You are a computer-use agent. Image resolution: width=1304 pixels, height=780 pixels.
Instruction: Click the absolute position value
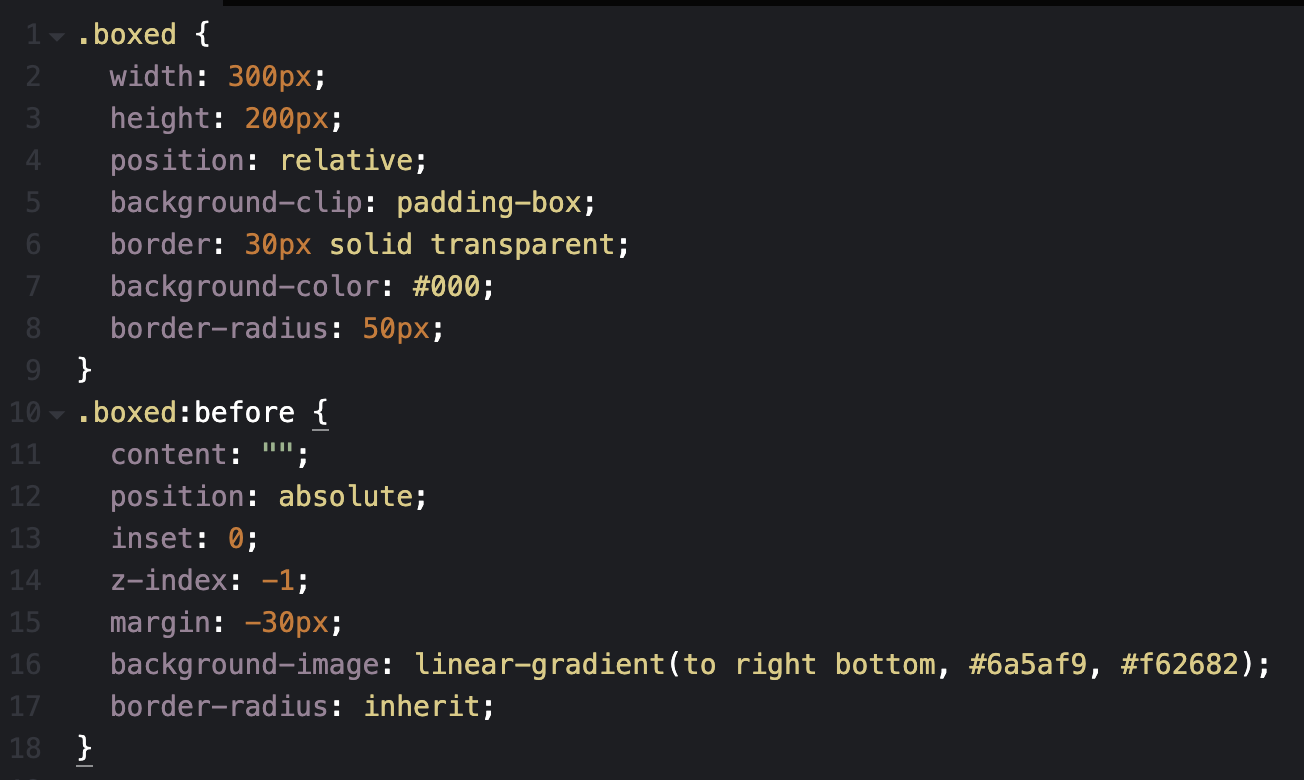[346, 497]
